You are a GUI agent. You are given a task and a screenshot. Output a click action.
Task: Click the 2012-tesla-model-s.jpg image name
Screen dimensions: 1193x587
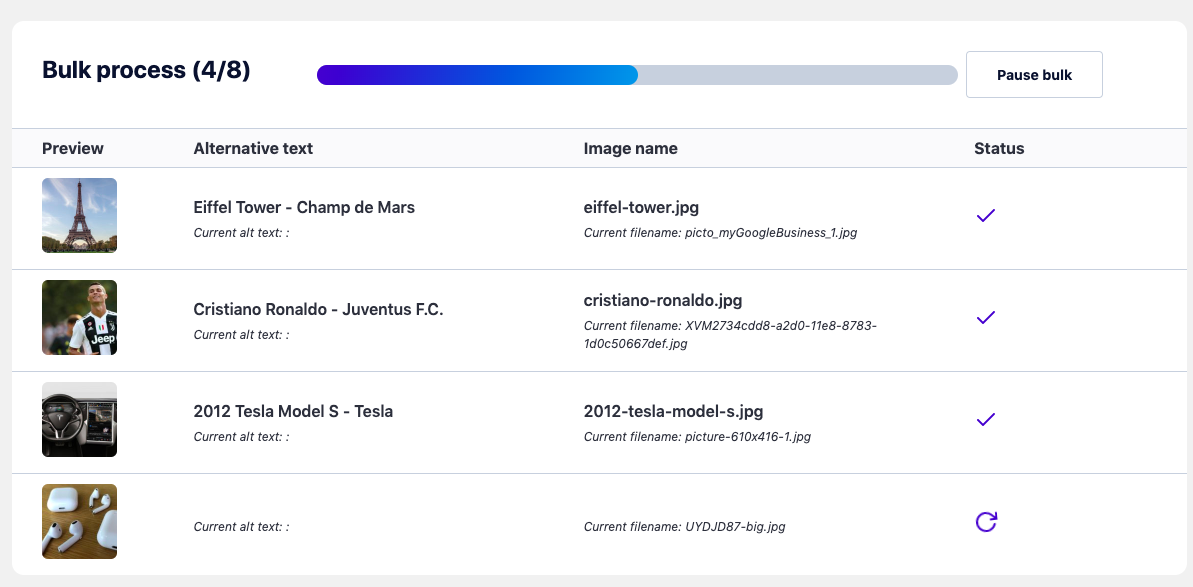point(673,411)
